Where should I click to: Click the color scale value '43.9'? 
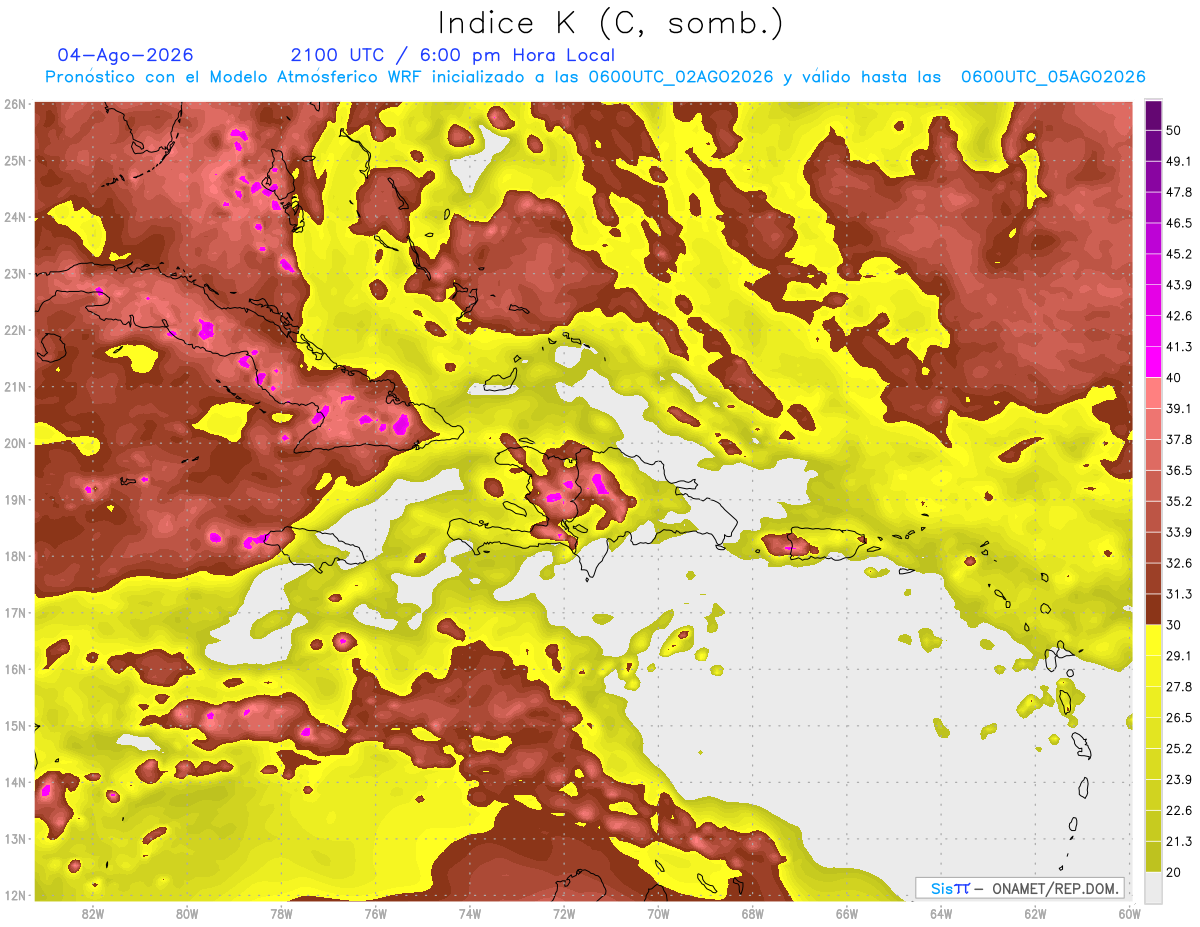pyautogui.click(x=1180, y=285)
